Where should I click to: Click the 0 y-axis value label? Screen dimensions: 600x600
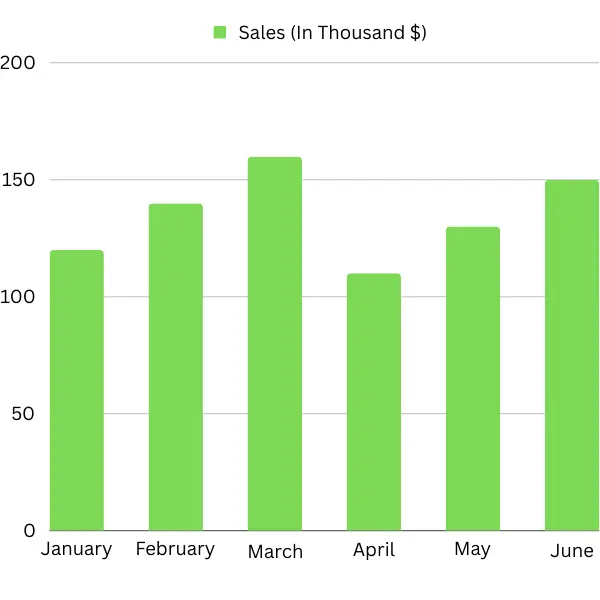[29, 531]
